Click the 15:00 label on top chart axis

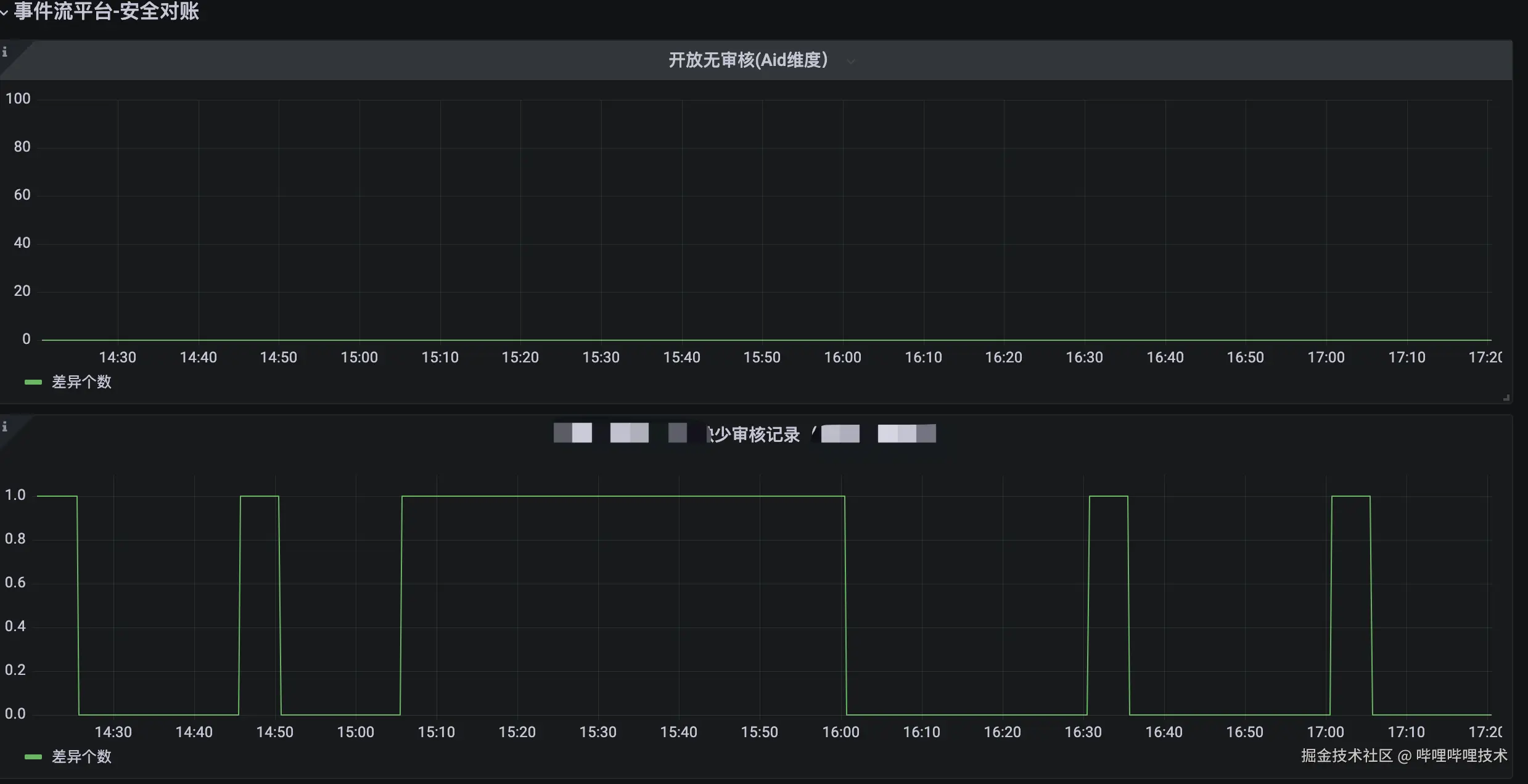[x=359, y=357]
